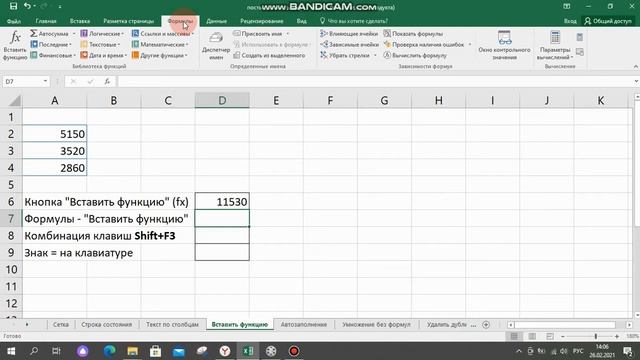Viewport: 640px width, 360px height.
Task: Open Окно контрольного значения watch window
Action: click(504, 46)
